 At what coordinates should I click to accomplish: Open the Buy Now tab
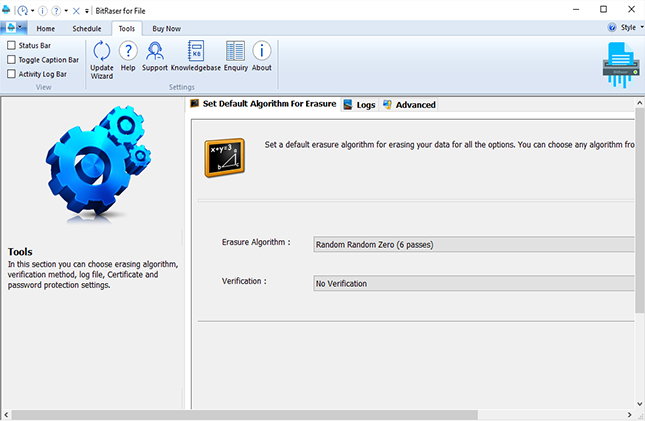pyautogui.click(x=166, y=29)
